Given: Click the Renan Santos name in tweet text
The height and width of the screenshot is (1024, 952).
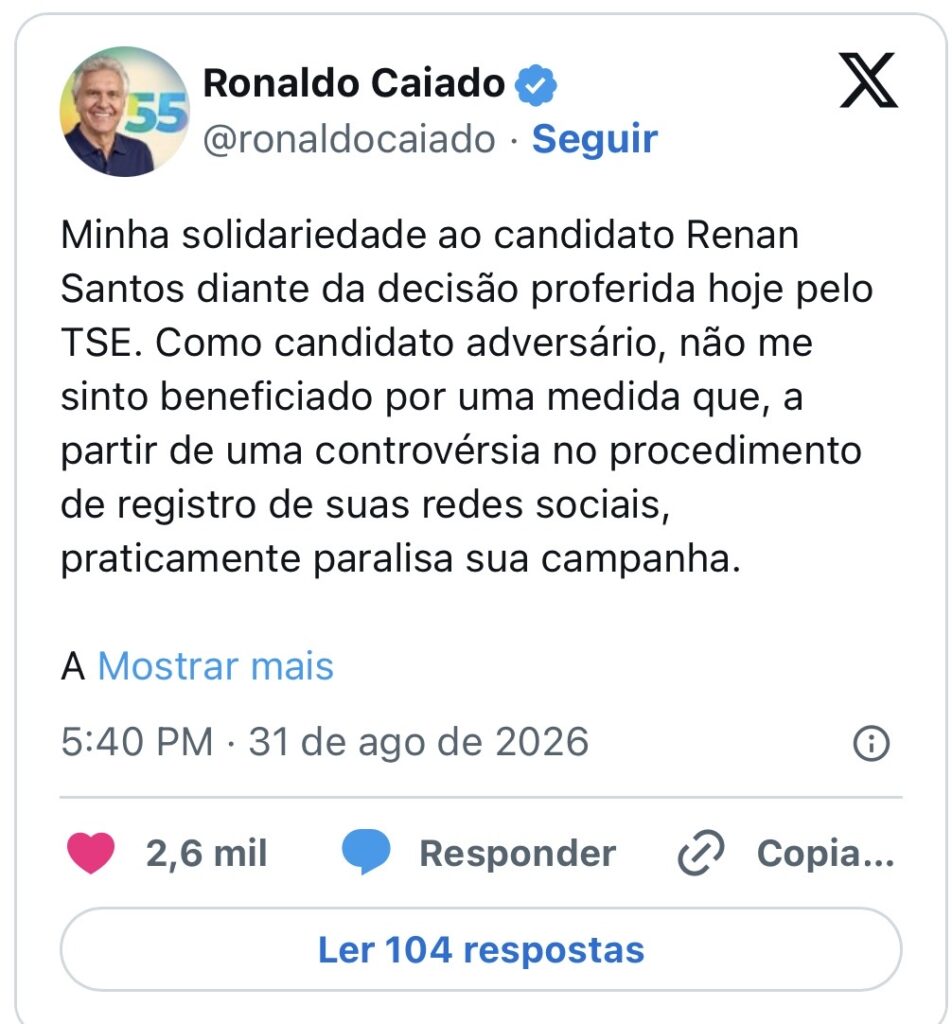Looking at the screenshot, I should 430,261.
